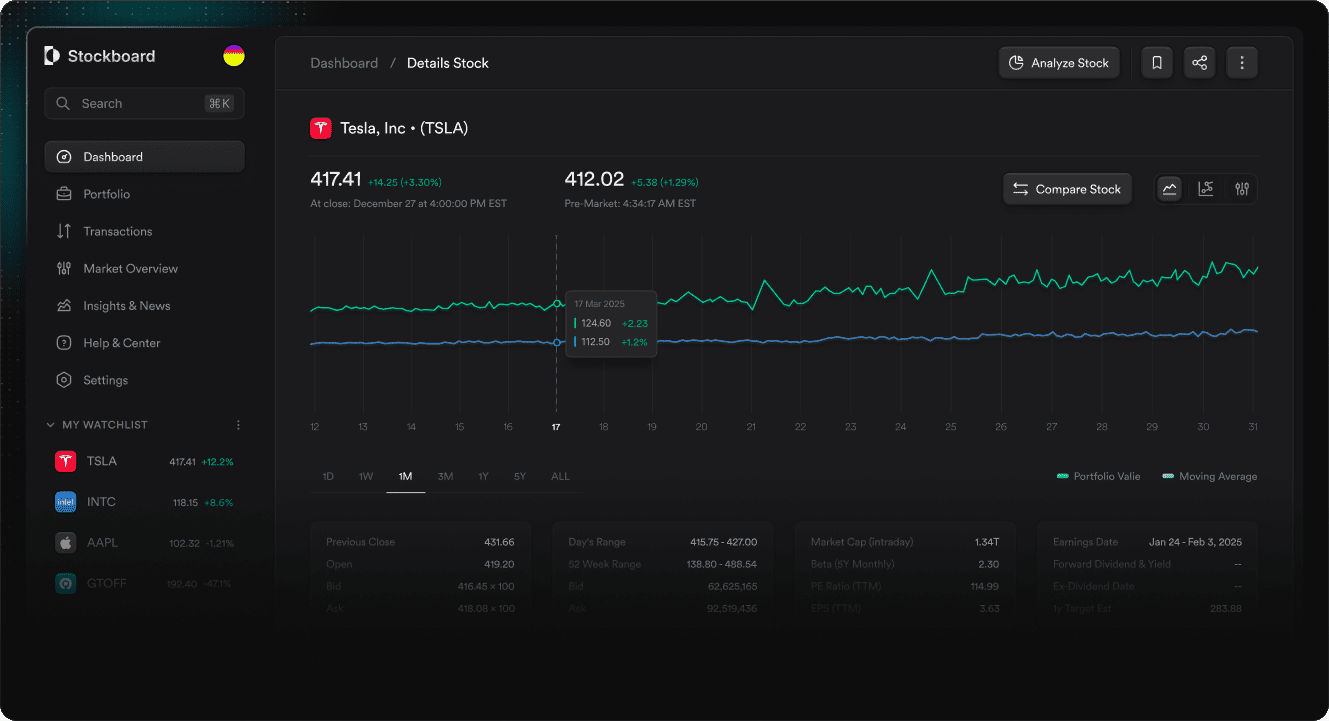Viewport: 1329px width, 721px height.
Task: Open the My Watchlist three-dot menu
Action: [238, 425]
